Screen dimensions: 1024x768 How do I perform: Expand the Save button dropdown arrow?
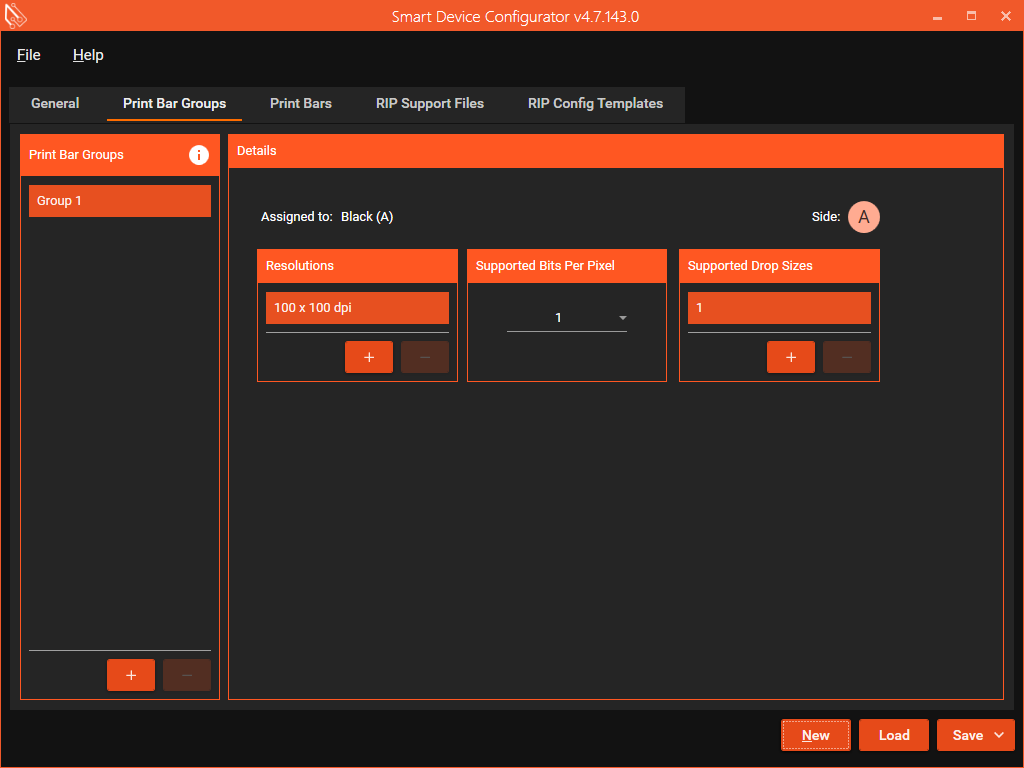(1000, 735)
